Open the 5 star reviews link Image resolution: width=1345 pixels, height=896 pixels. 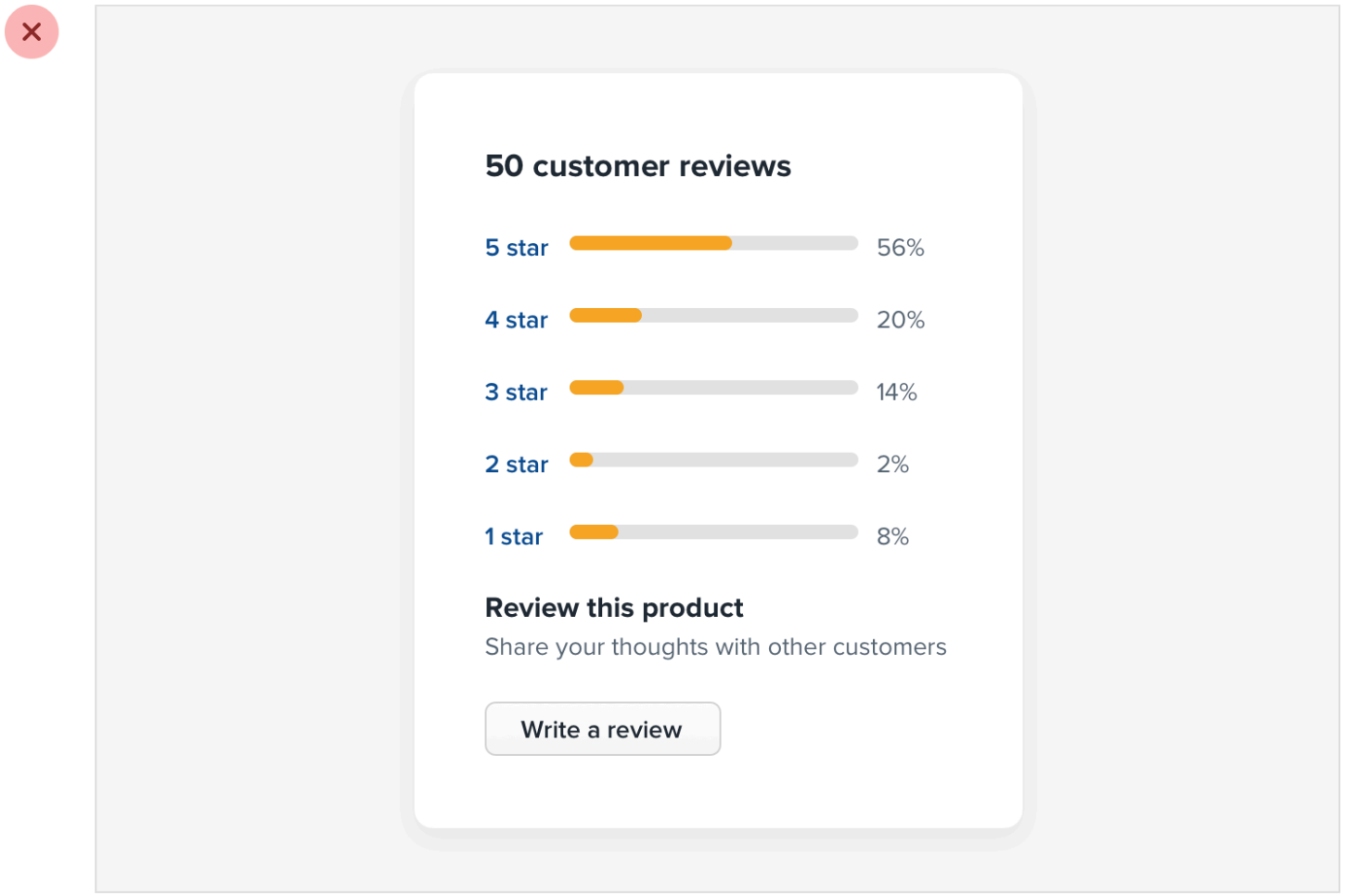(x=516, y=248)
